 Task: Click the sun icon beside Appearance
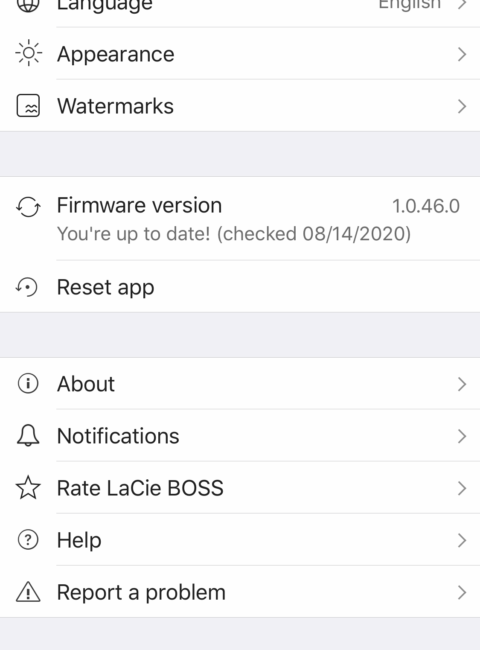pyautogui.click(x=29, y=53)
